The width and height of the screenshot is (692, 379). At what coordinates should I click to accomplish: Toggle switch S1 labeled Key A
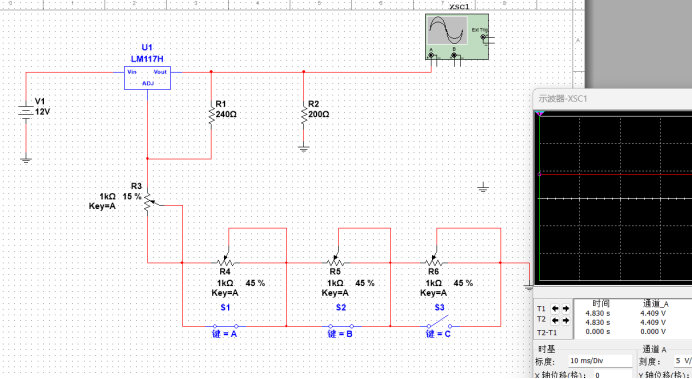[225, 326]
